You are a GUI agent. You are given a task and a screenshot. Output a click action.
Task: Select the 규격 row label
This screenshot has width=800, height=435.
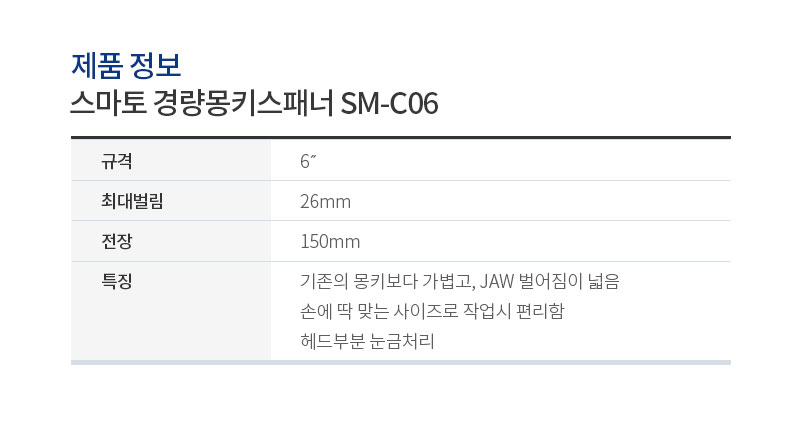[x=117, y=161]
